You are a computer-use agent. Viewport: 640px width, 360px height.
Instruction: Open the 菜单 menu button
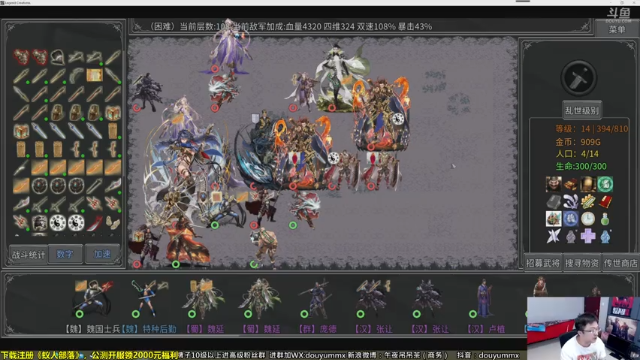pyautogui.click(x=617, y=29)
